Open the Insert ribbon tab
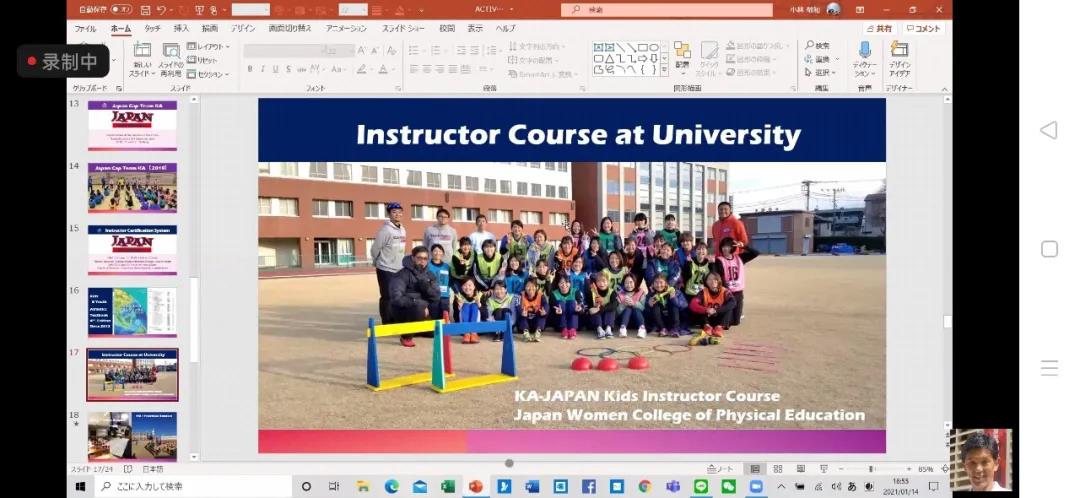 pyautogui.click(x=181, y=29)
